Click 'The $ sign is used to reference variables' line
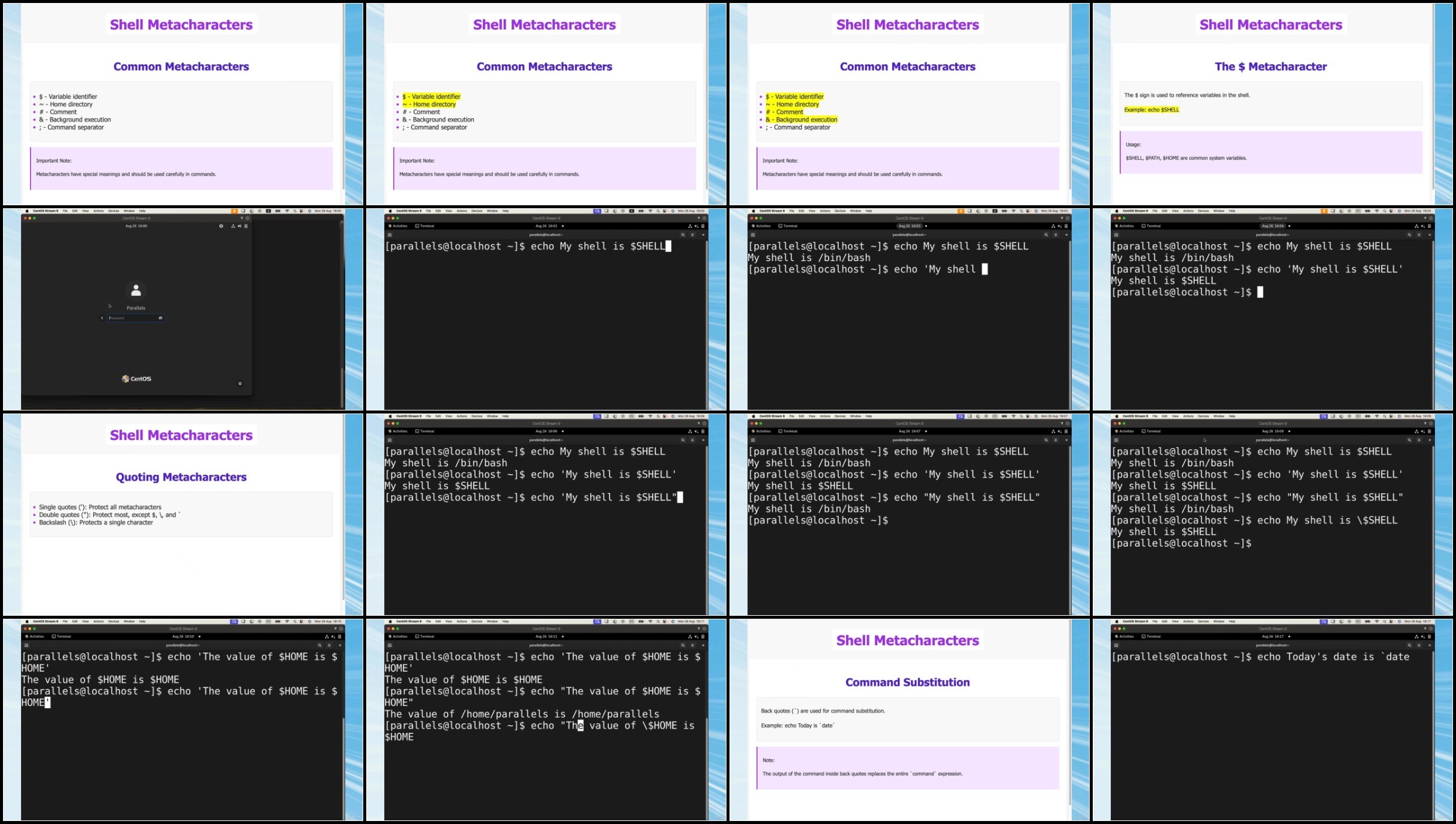The image size is (1456, 824). pos(1186,95)
